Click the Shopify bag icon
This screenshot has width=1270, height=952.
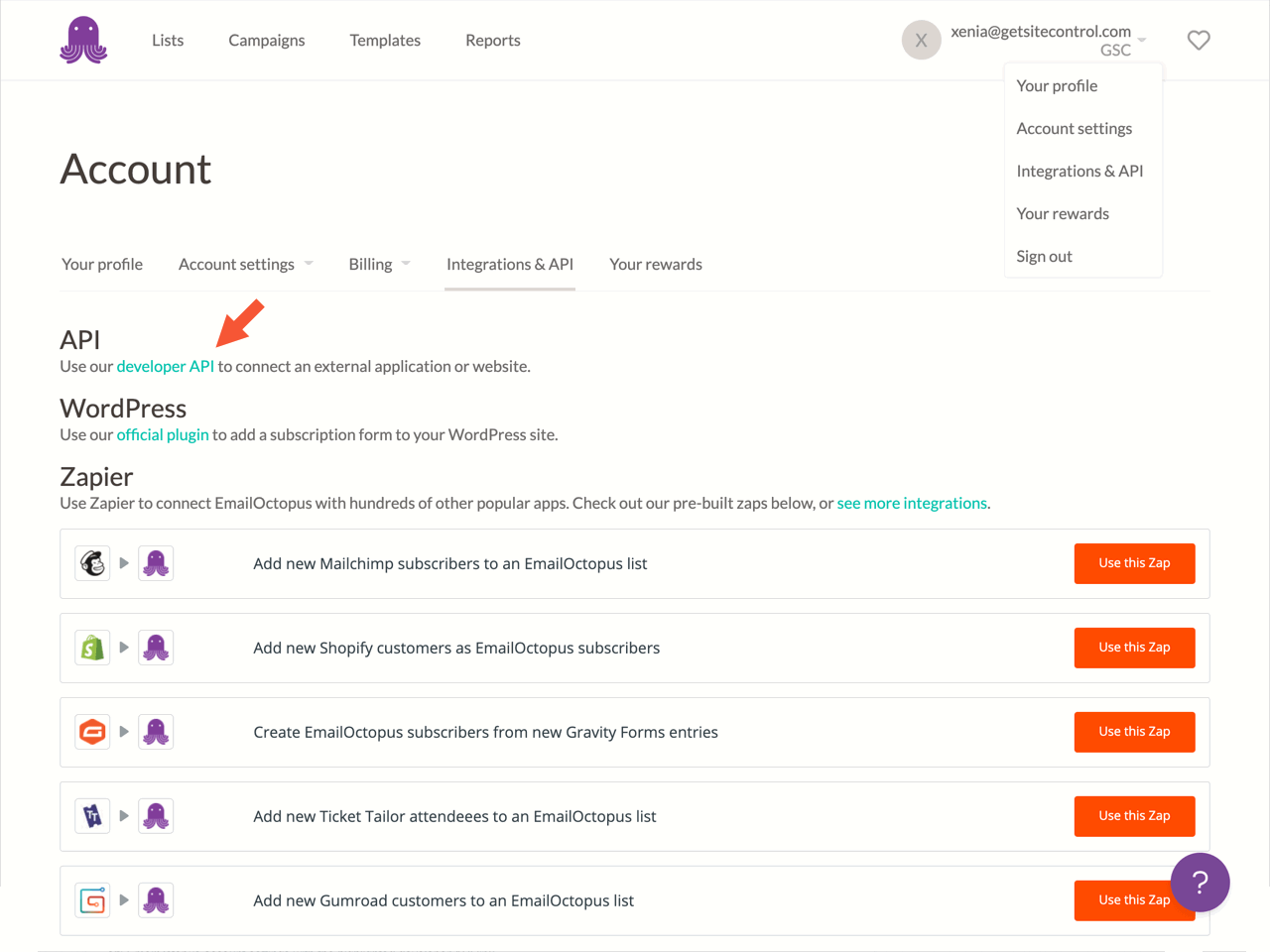point(93,648)
